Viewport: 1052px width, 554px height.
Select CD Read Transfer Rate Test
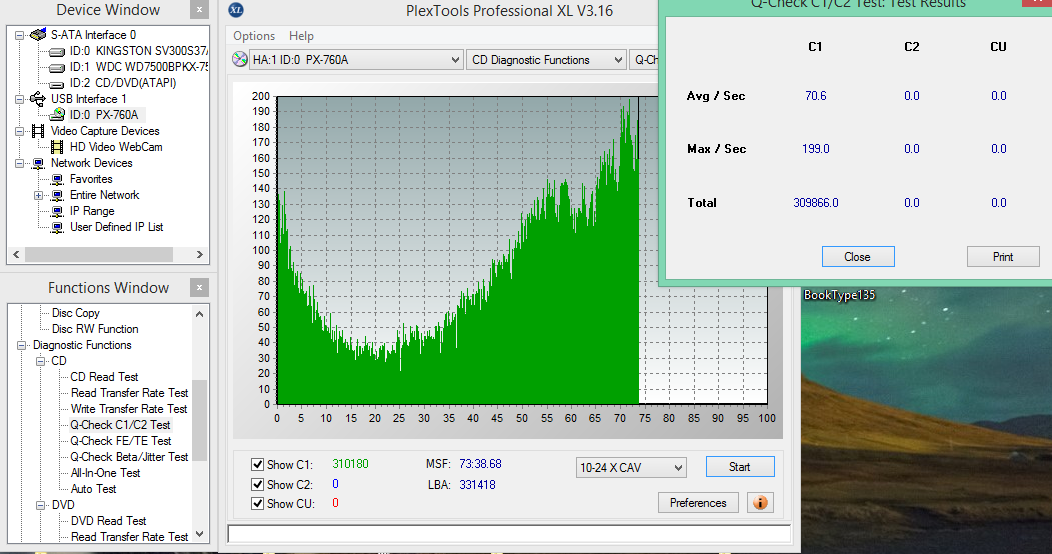[129, 393]
